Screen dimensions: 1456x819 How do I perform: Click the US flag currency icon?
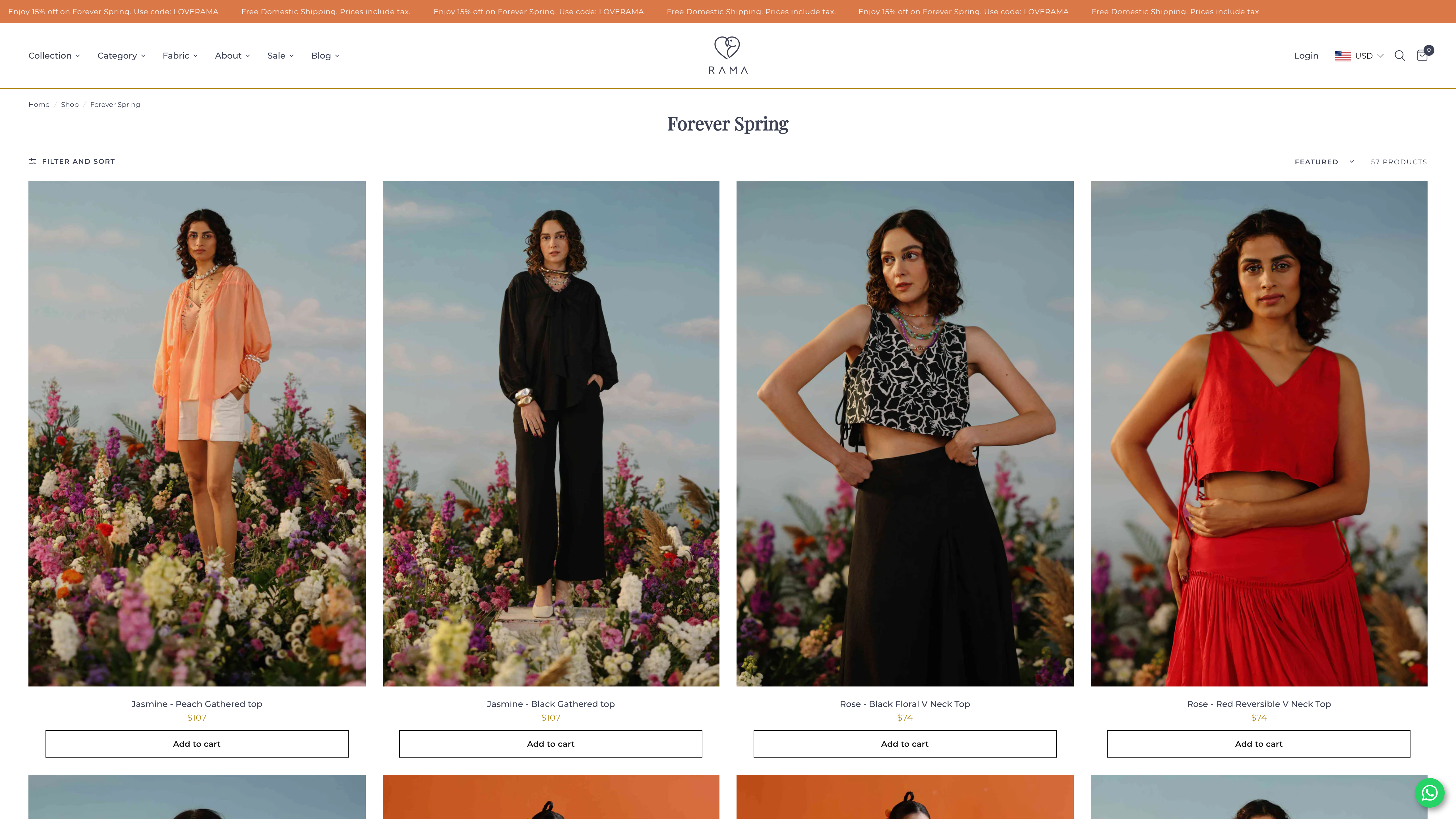(x=1342, y=56)
